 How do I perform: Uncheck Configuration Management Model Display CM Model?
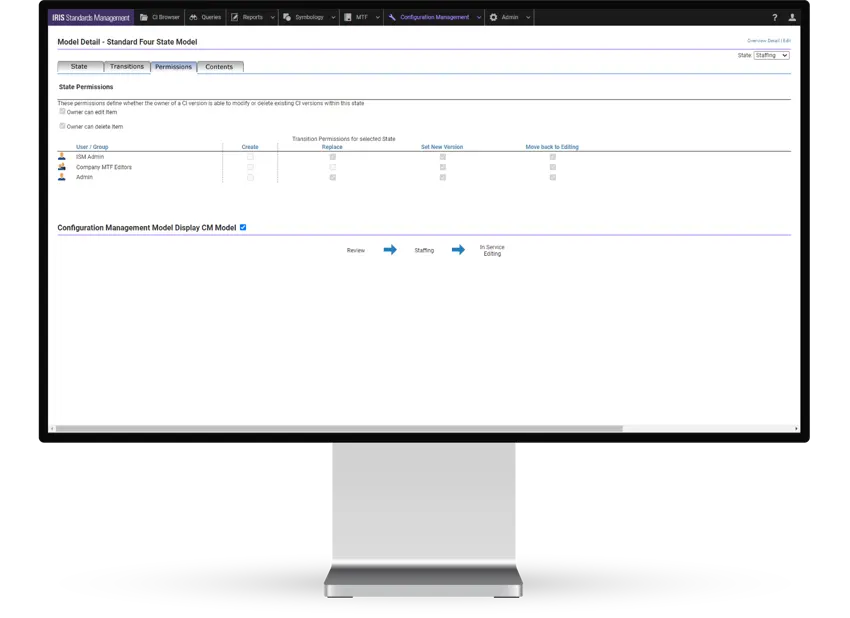tap(242, 227)
